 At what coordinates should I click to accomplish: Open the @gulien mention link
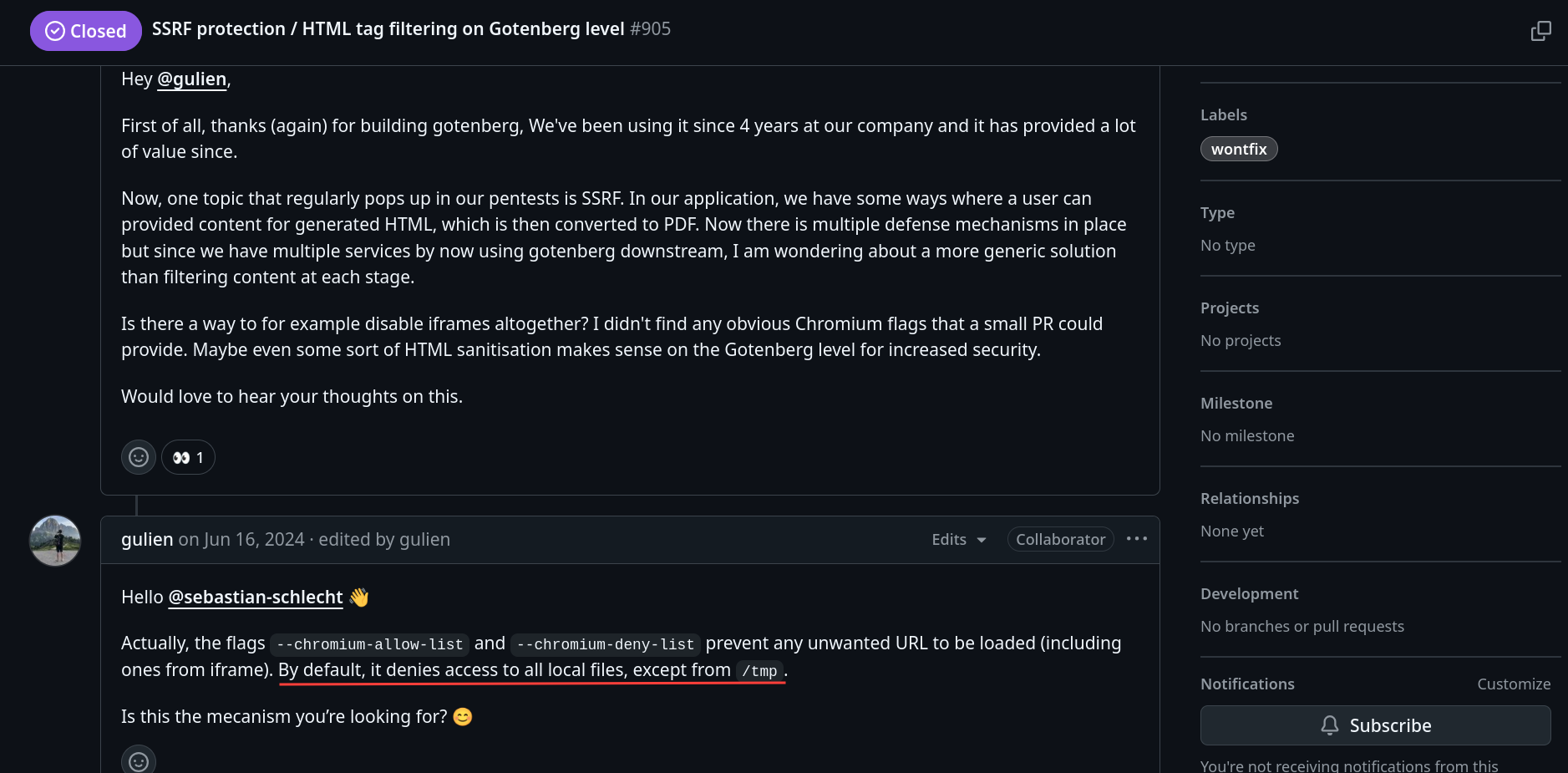192,79
